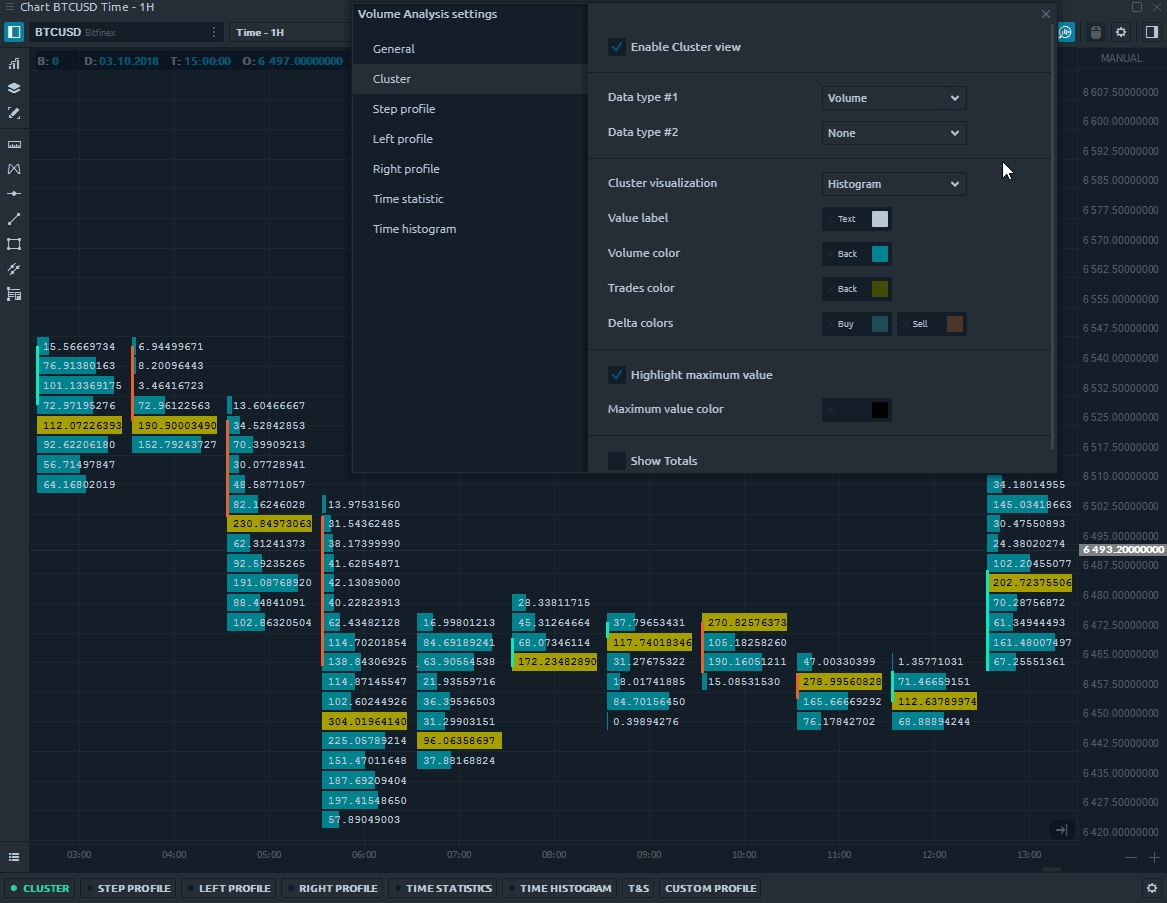The image size is (1167, 903).
Task: Select the trend line drawing tool
Action: point(14,219)
